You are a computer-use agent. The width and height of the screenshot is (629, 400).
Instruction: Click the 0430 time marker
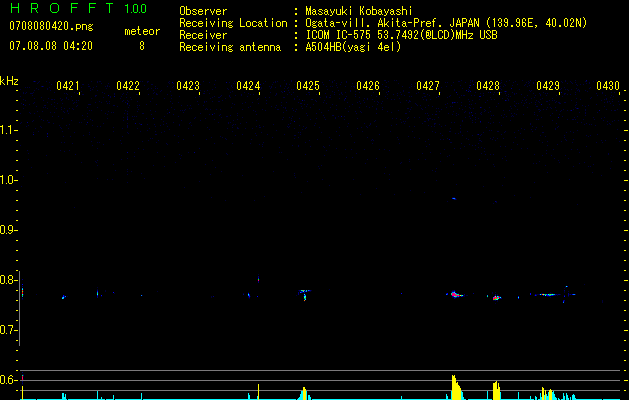click(608, 86)
